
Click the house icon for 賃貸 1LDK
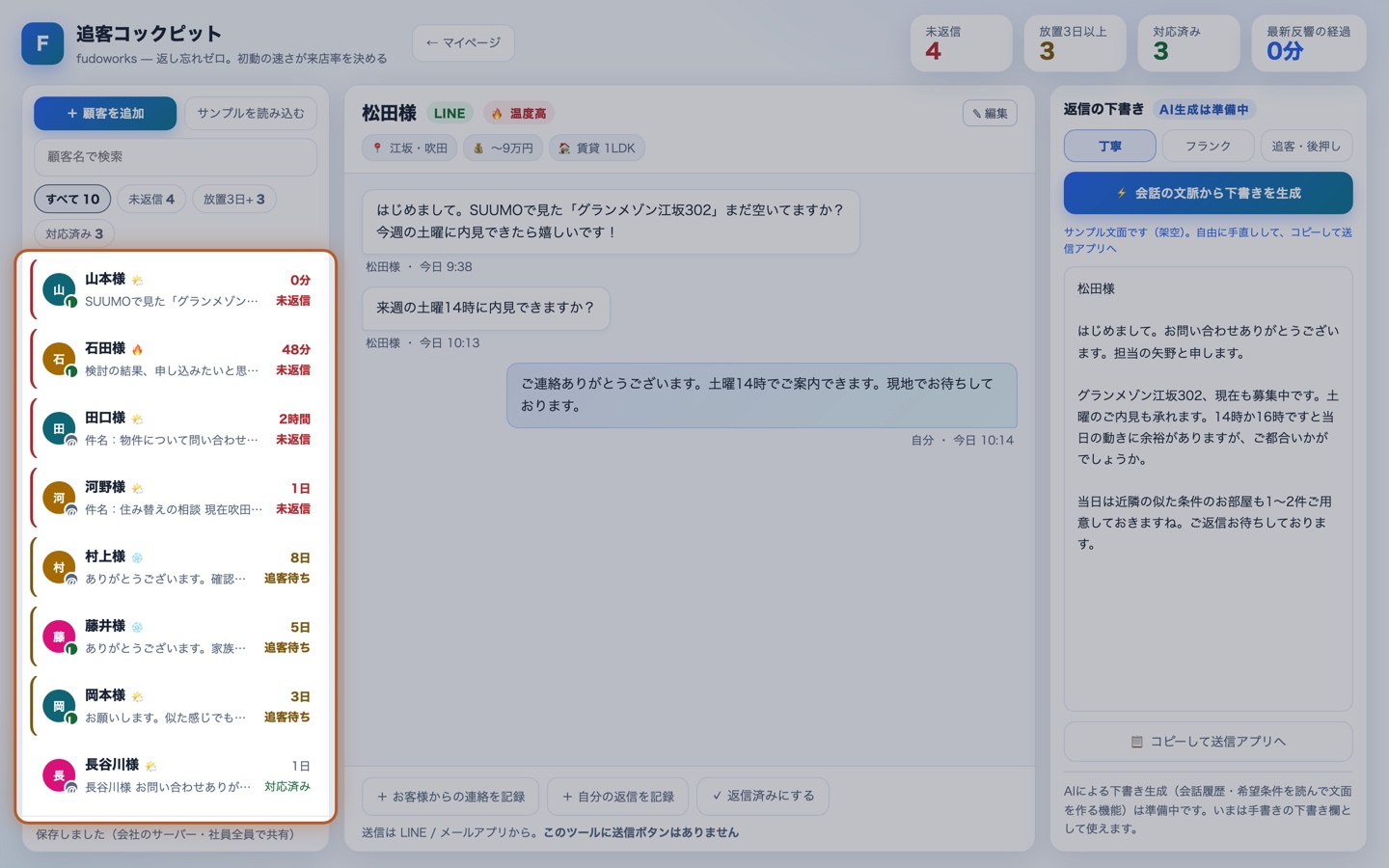(564, 149)
